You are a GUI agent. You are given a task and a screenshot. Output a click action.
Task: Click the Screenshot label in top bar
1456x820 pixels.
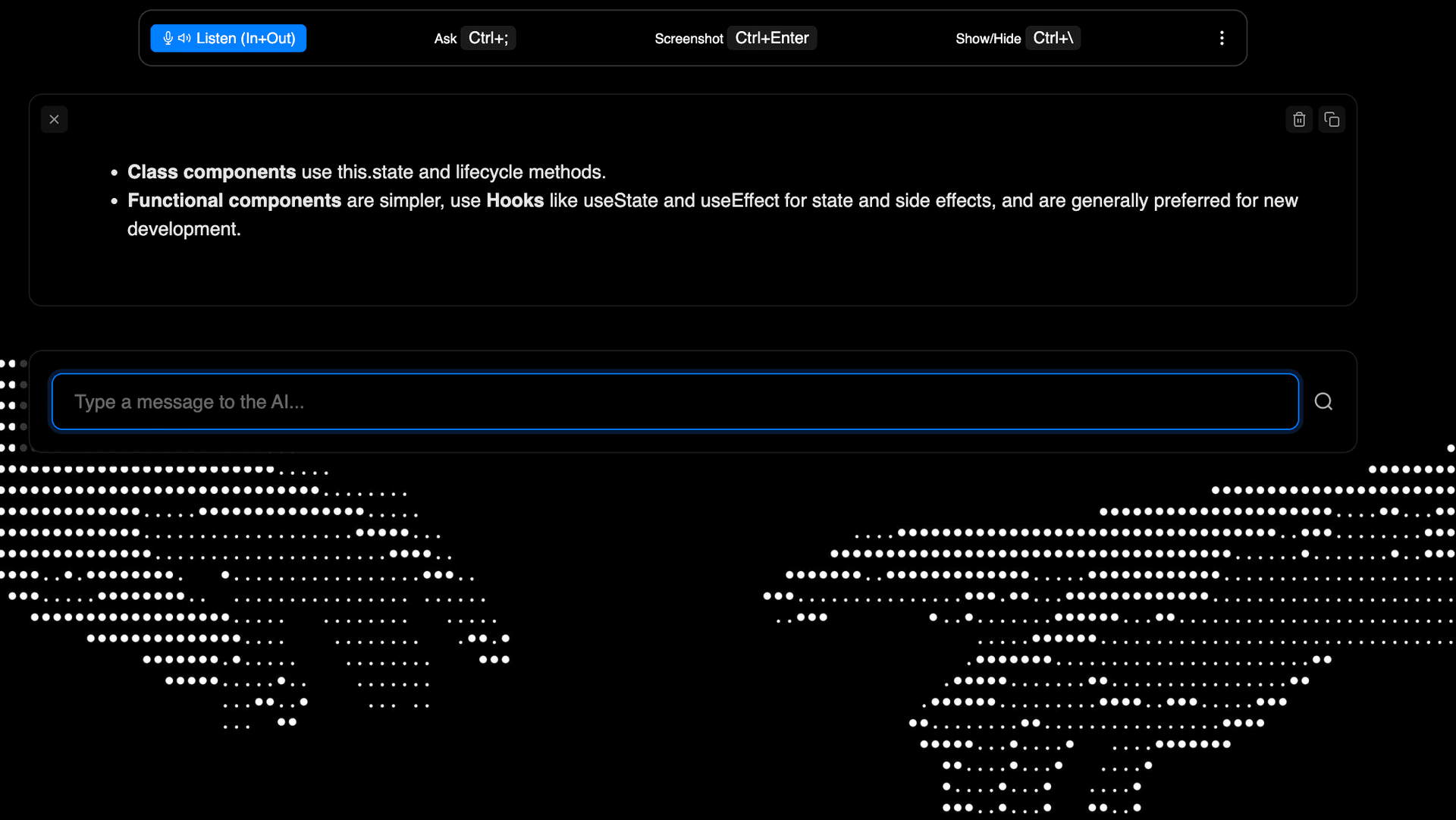click(689, 39)
